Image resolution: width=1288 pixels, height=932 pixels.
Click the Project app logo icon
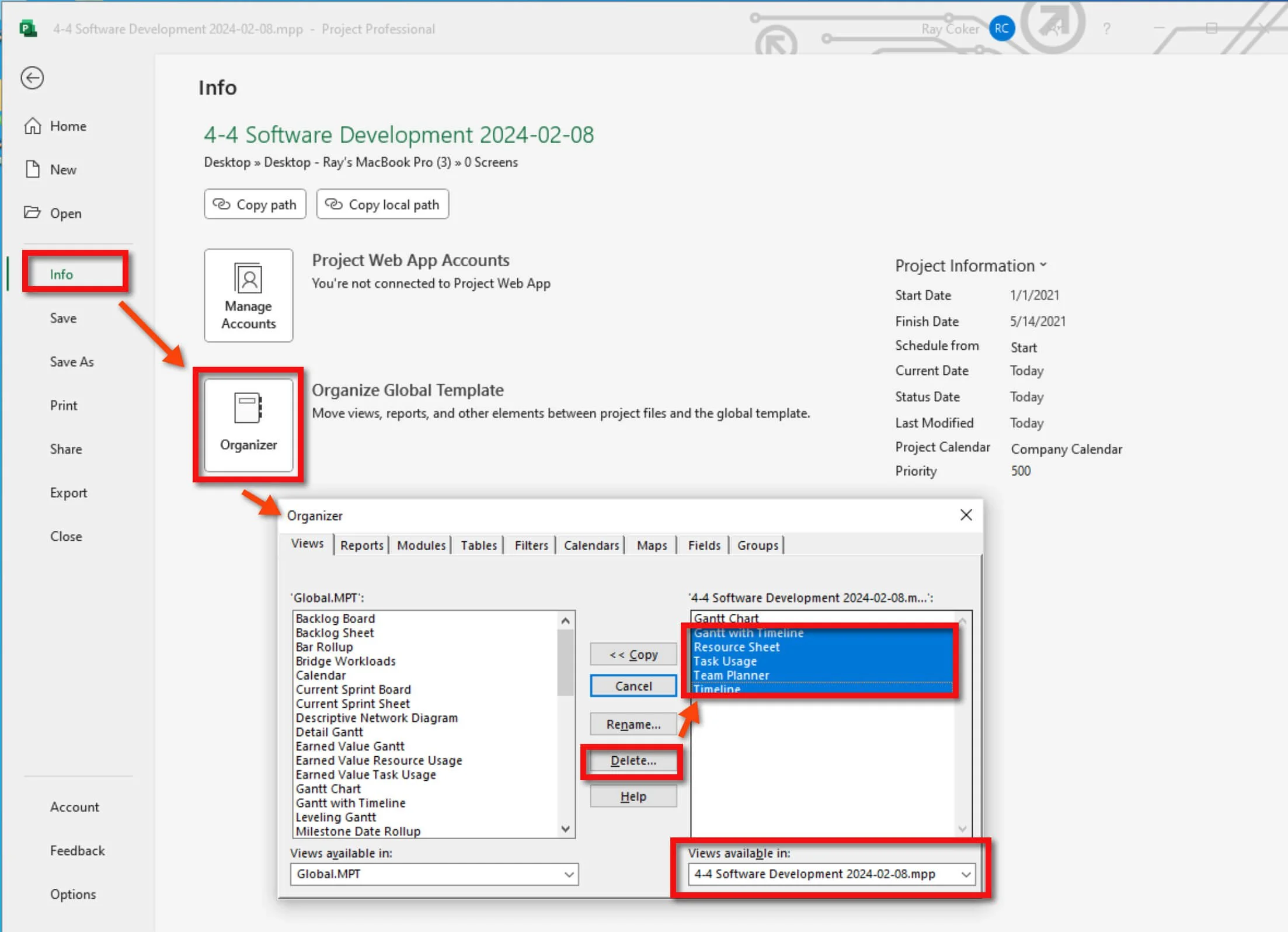27,29
